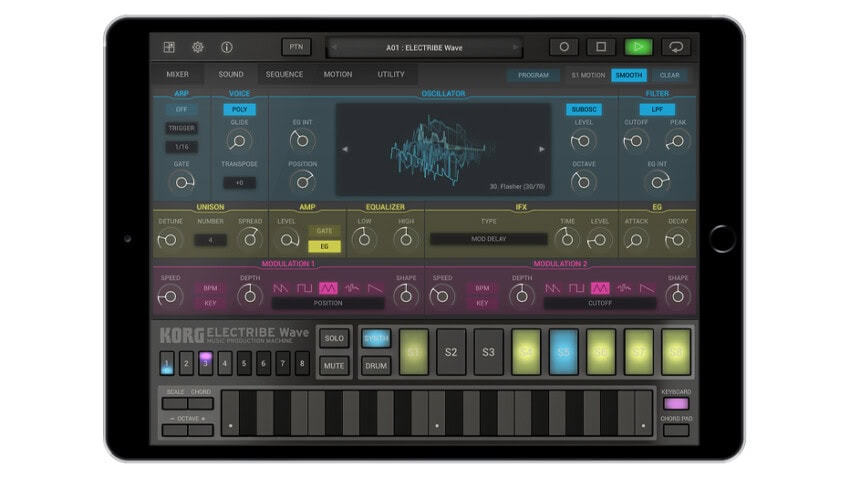850x478 pixels.
Task: Select Modulation 2 ramp-down waveform
Action: pos(647,288)
